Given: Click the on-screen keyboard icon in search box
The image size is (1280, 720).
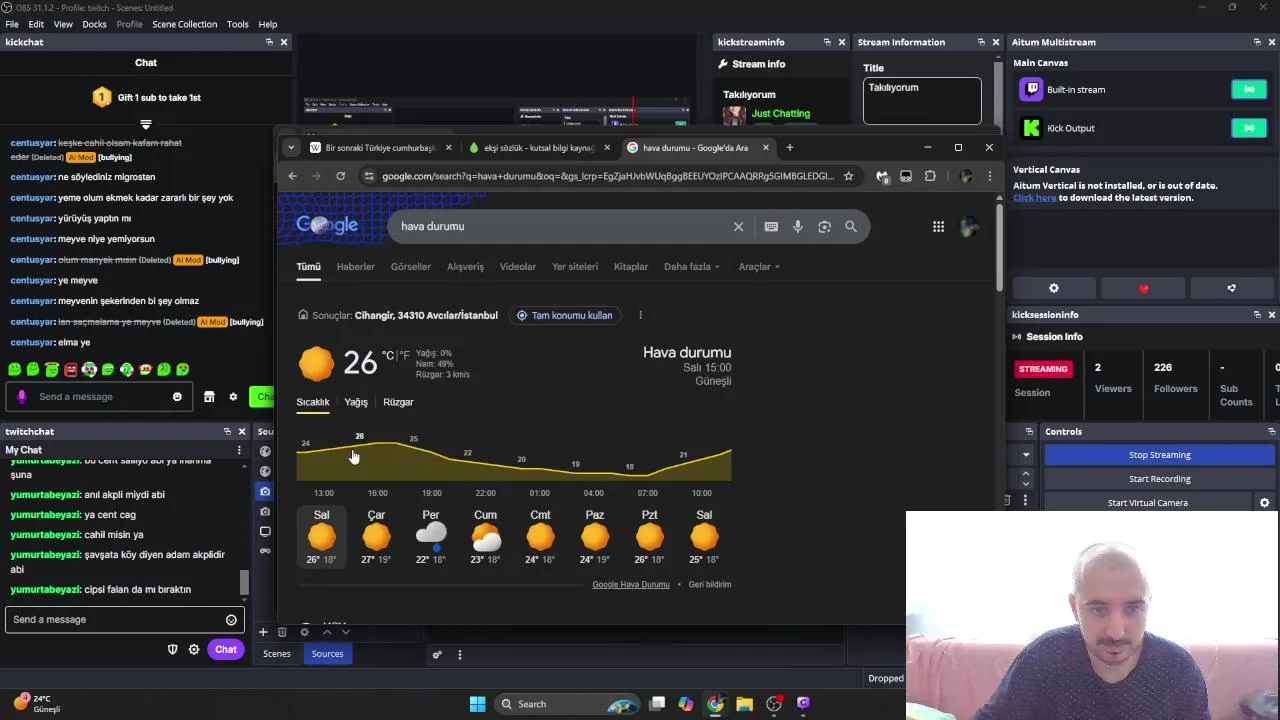Looking at the screenshot, I should tap(771, 227).
